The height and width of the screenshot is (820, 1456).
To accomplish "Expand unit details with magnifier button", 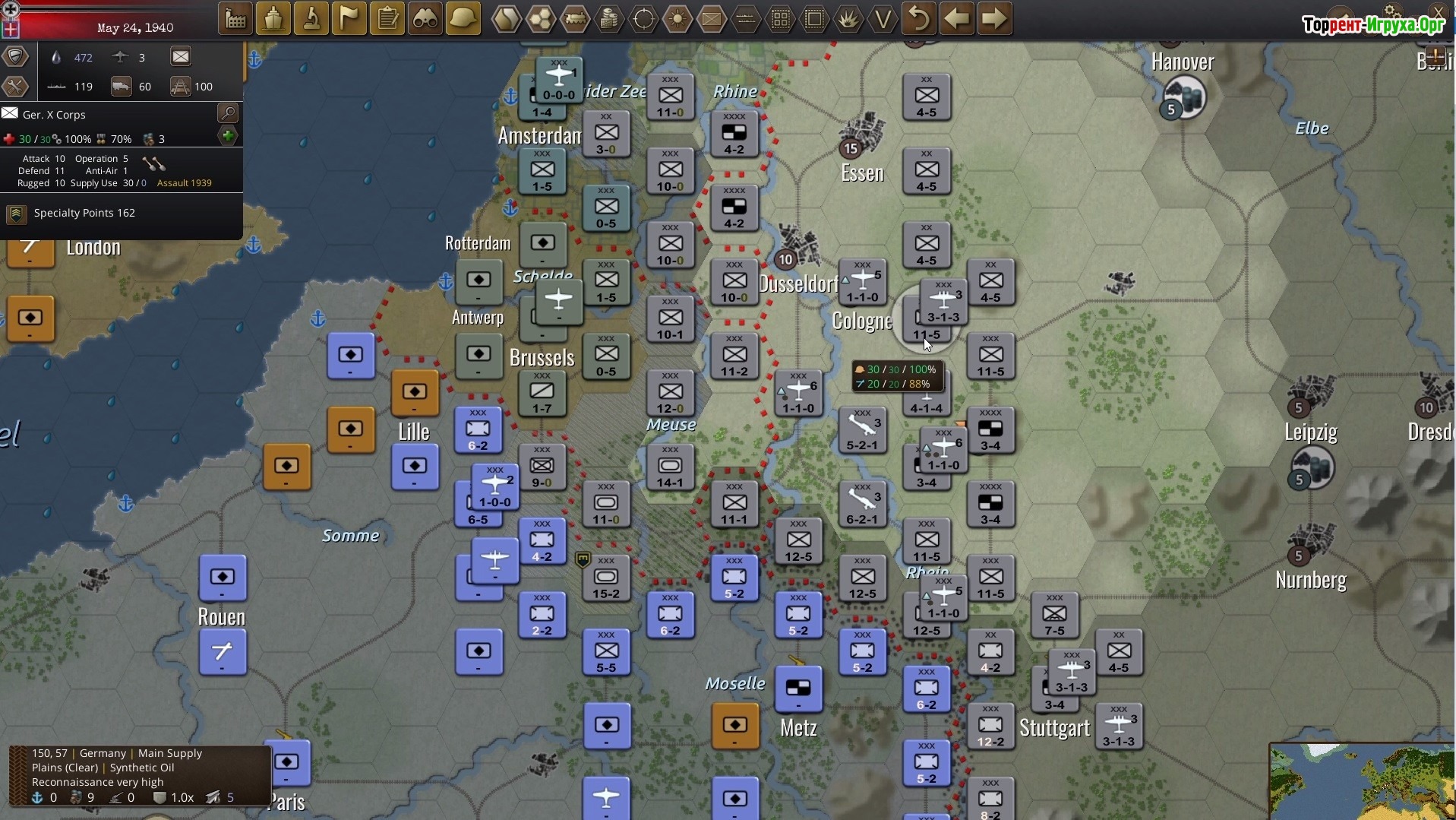I will point(227,114).
